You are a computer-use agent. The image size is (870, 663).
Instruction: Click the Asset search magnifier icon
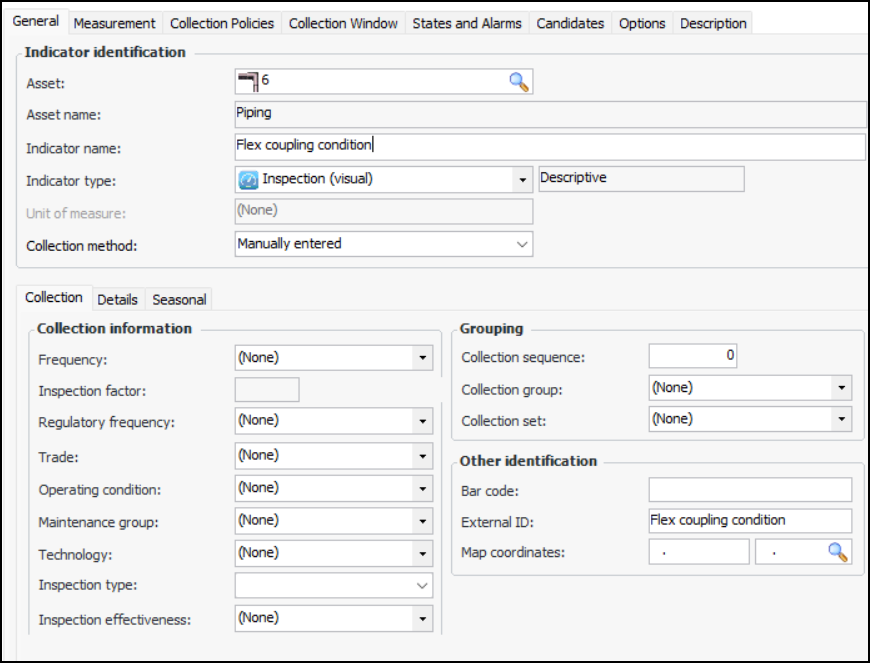click(x=518, y=82)
